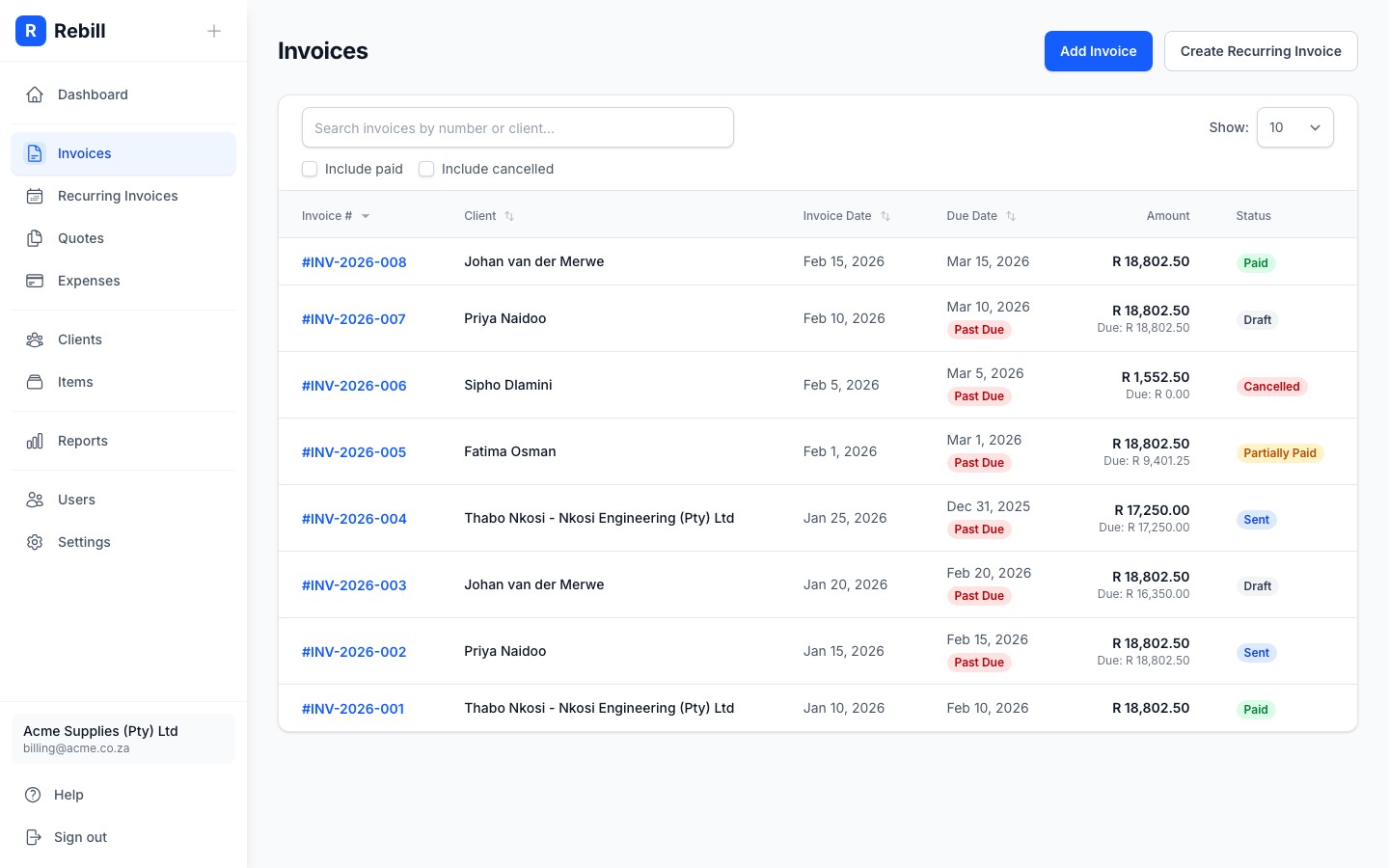The image size is (1389, 868).
Task: Open invoice #INV-2026-005 link
Action: [x=354, y=451]
